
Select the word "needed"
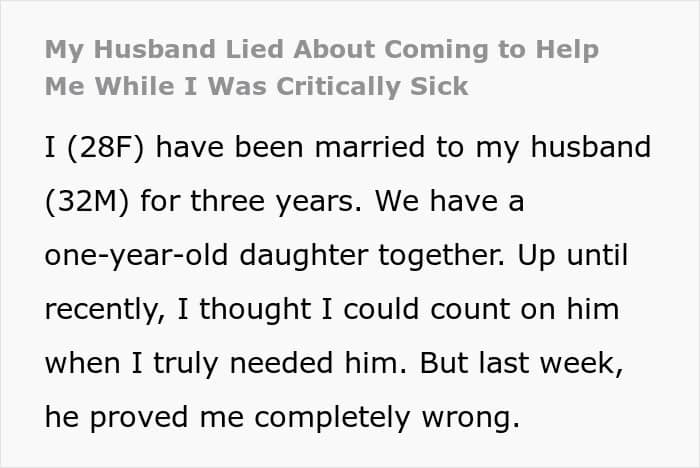pos(281,363)
